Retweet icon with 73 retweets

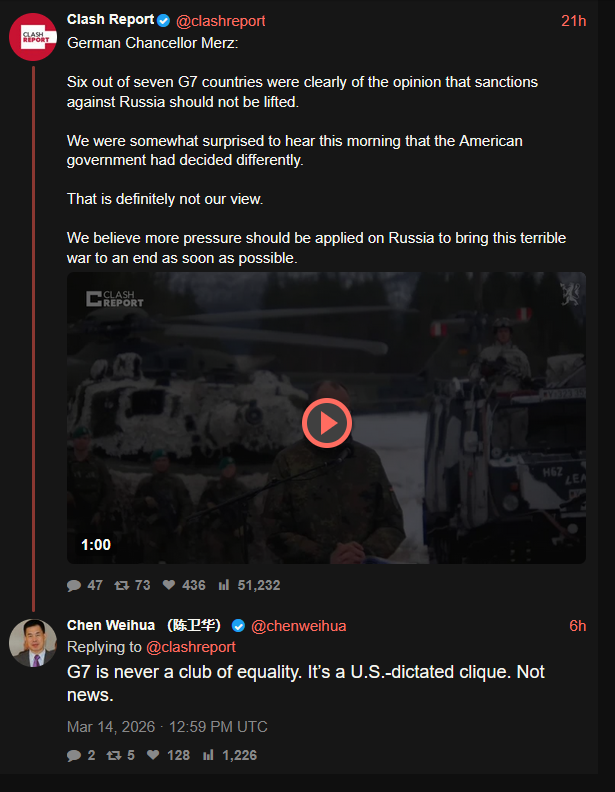pyautogui.click(x=121, y=585)
